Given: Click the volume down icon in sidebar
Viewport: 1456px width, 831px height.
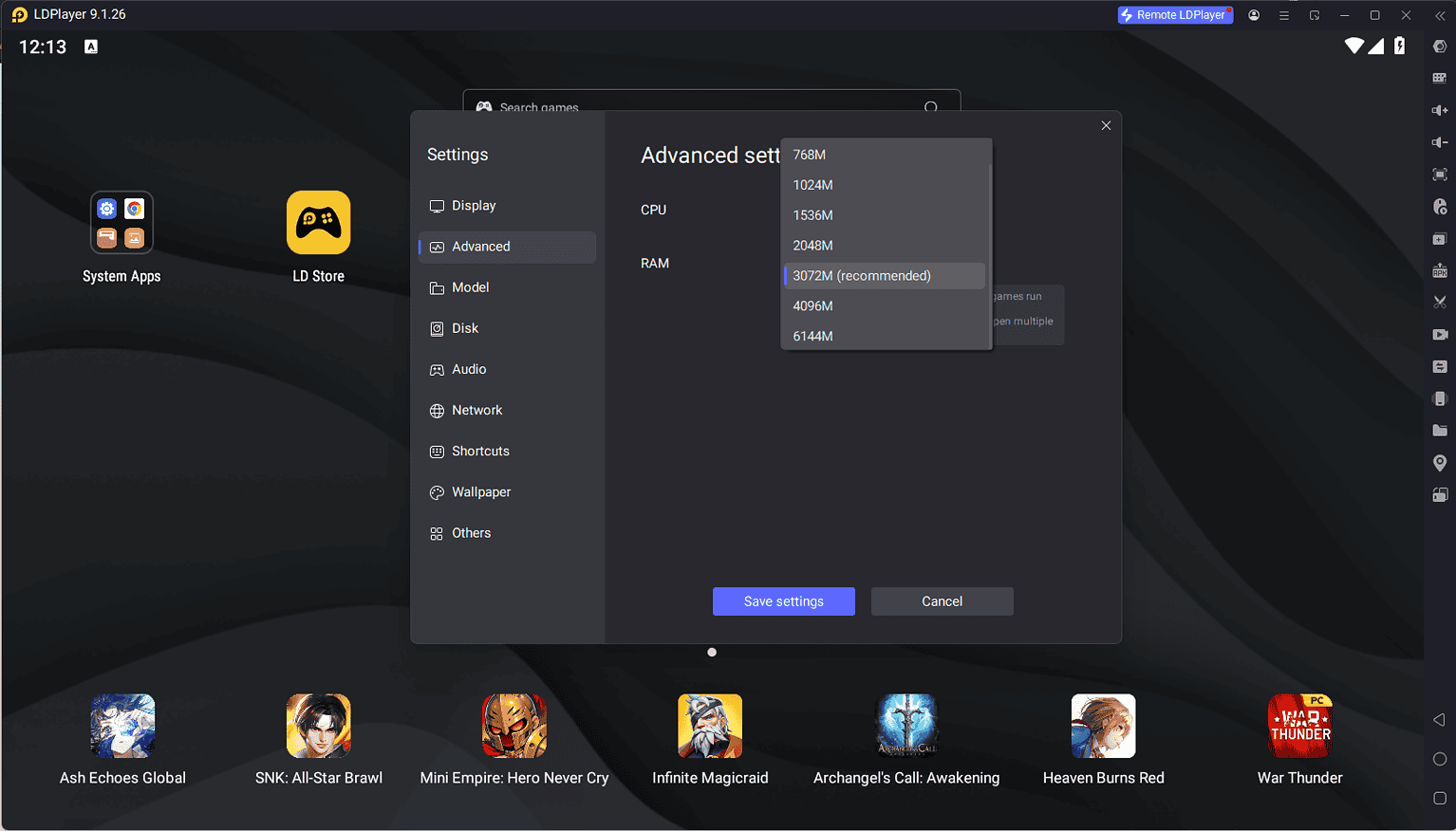Looking at the screenshot, I should (1440, 141).
